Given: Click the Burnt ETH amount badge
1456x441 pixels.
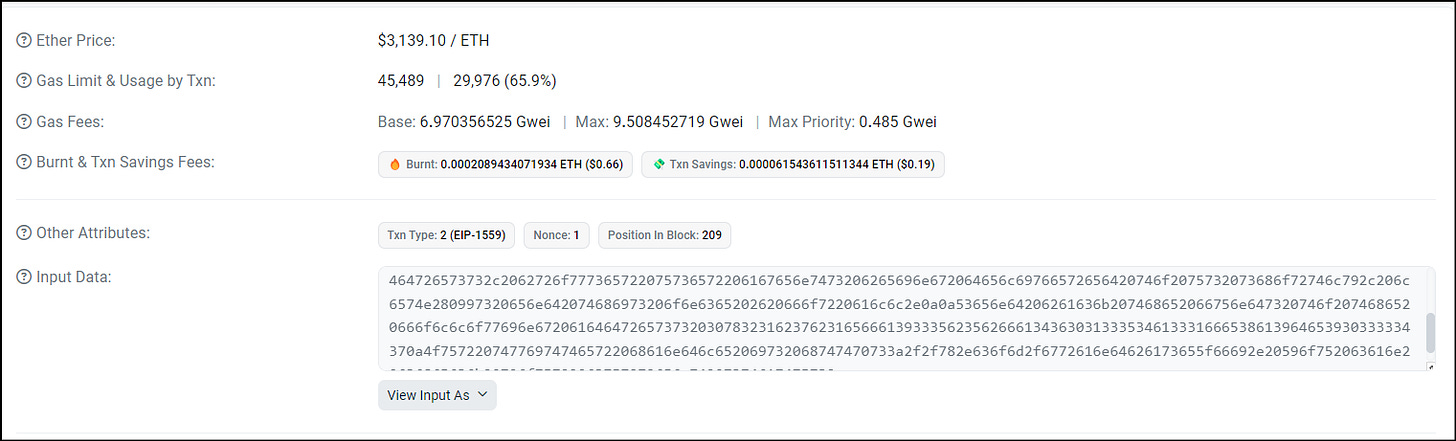Looking at the screenshot, I should pyautogui.click(x=505, y=164).
